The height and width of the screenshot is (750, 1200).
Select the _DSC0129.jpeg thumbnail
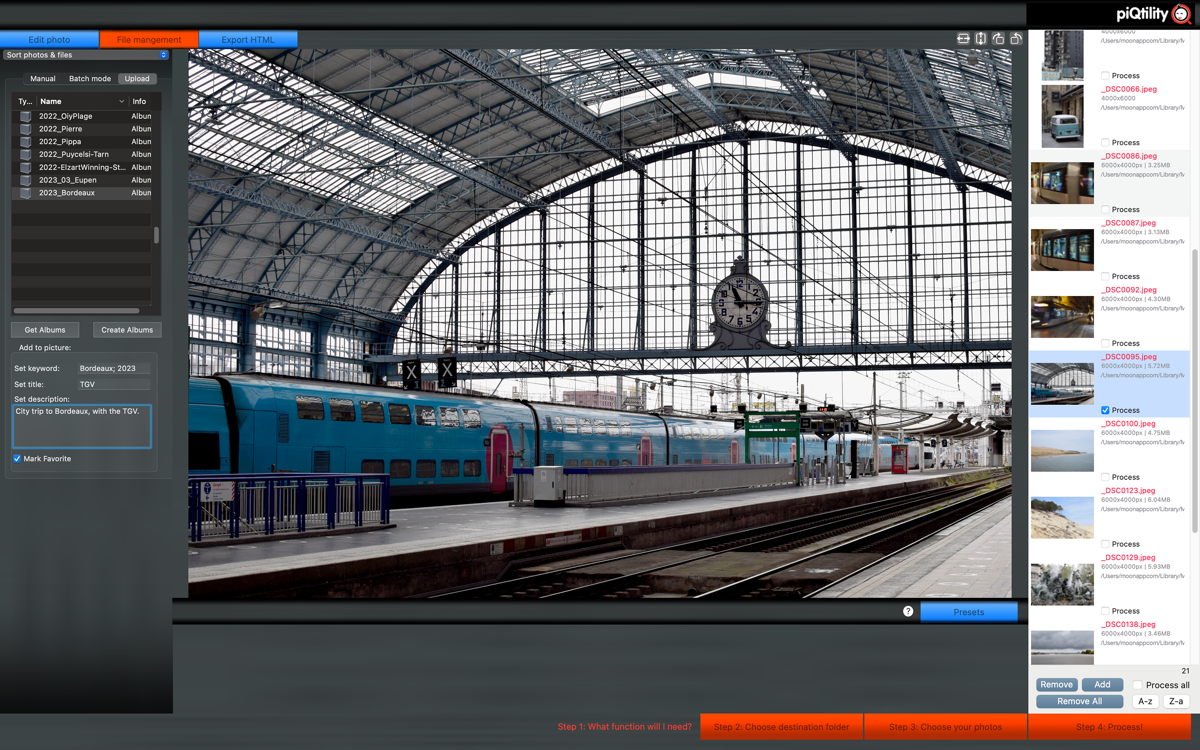coord(1062,585)
